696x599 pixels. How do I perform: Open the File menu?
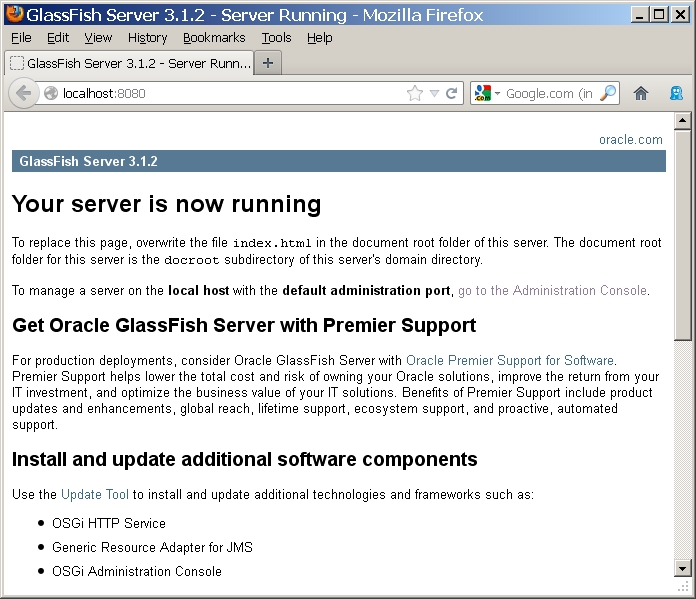click(21, 38)
